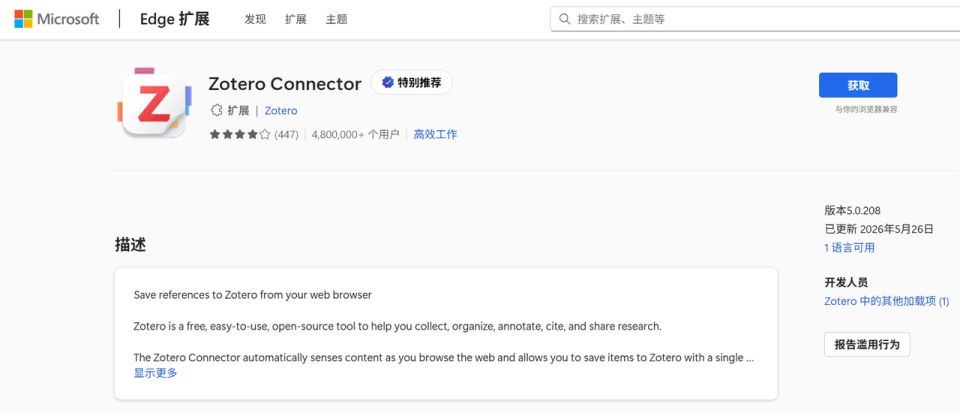Click the star rating icons

239,135
